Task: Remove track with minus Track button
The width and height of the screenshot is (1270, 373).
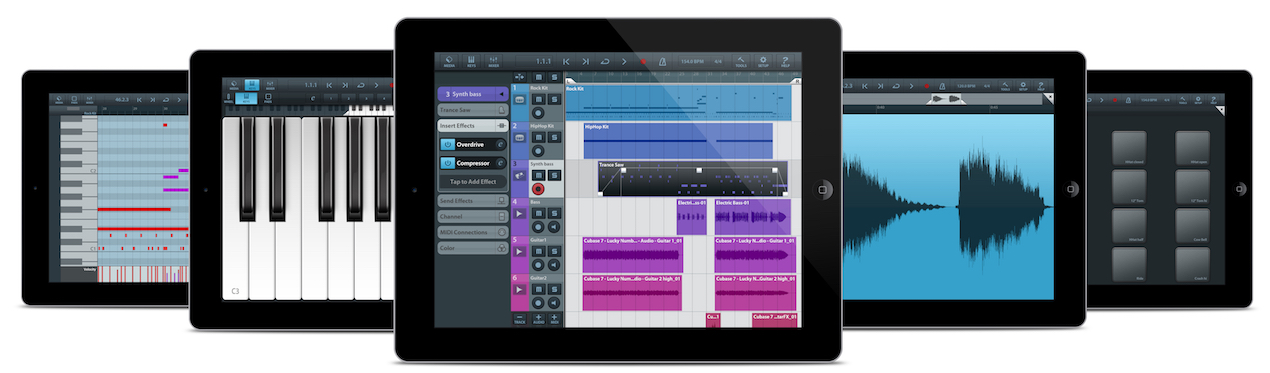Action: 519,319
